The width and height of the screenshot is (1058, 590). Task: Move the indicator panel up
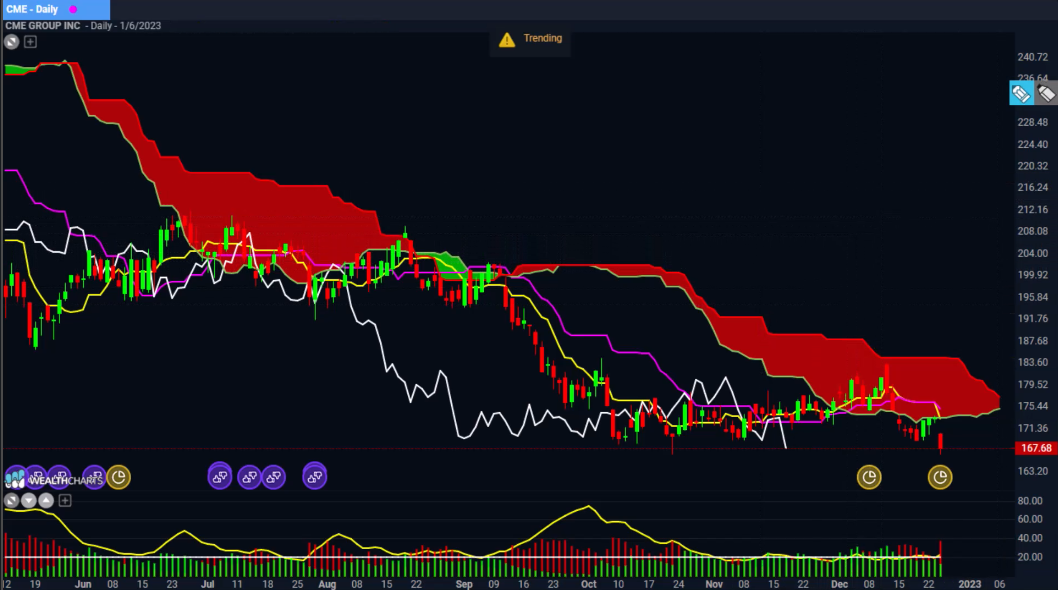tap(46, 500)
